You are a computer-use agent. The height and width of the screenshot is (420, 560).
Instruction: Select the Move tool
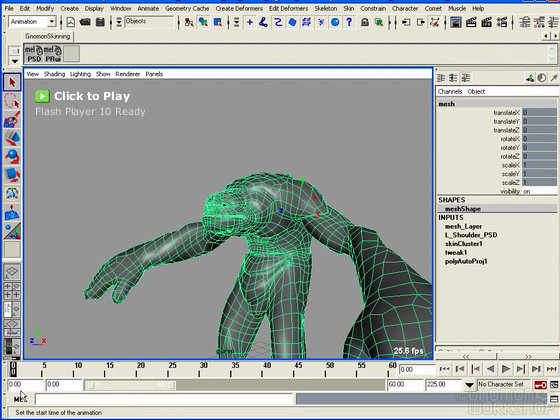tap(12, 138)
